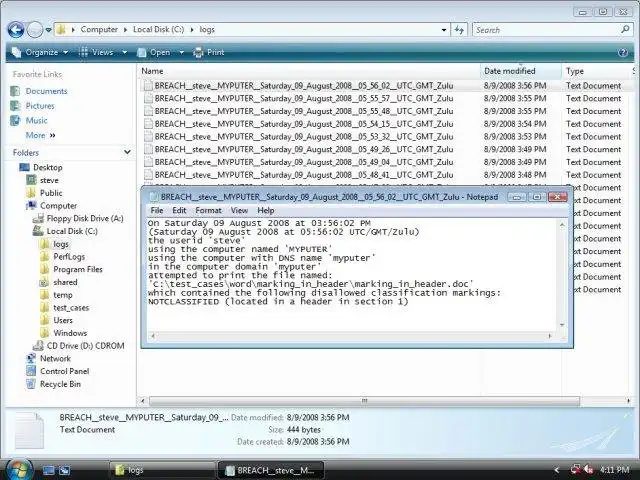Click the search magnifier icon
This screenshot has height=480, width=640.
point(625,29)
